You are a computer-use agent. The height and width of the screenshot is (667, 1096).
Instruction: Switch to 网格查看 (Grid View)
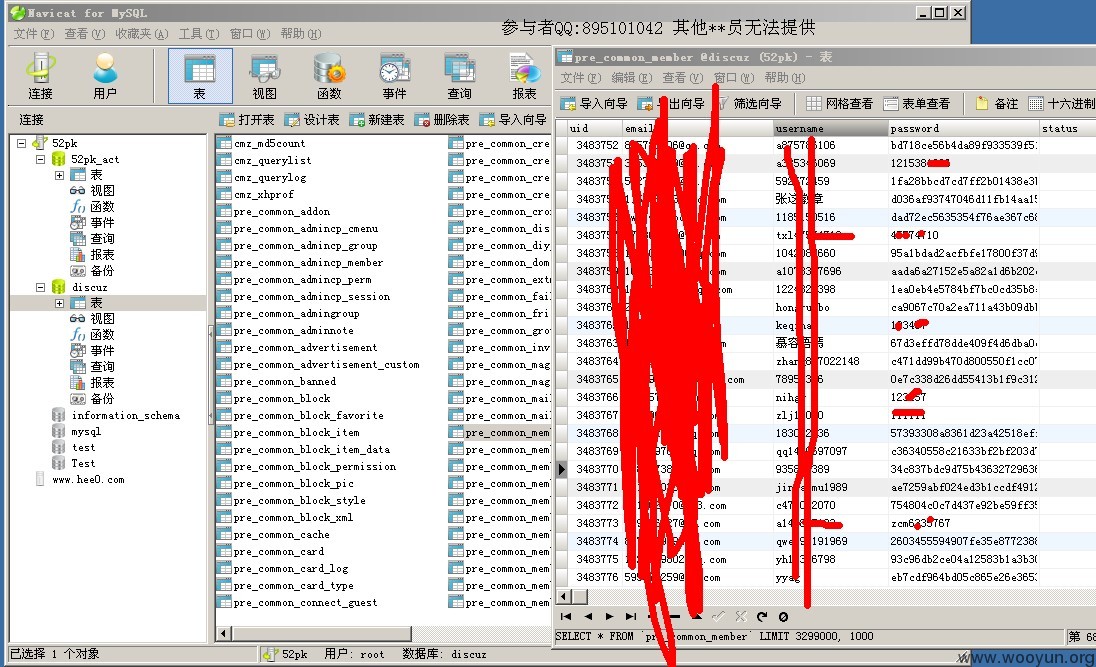[839, 103]
